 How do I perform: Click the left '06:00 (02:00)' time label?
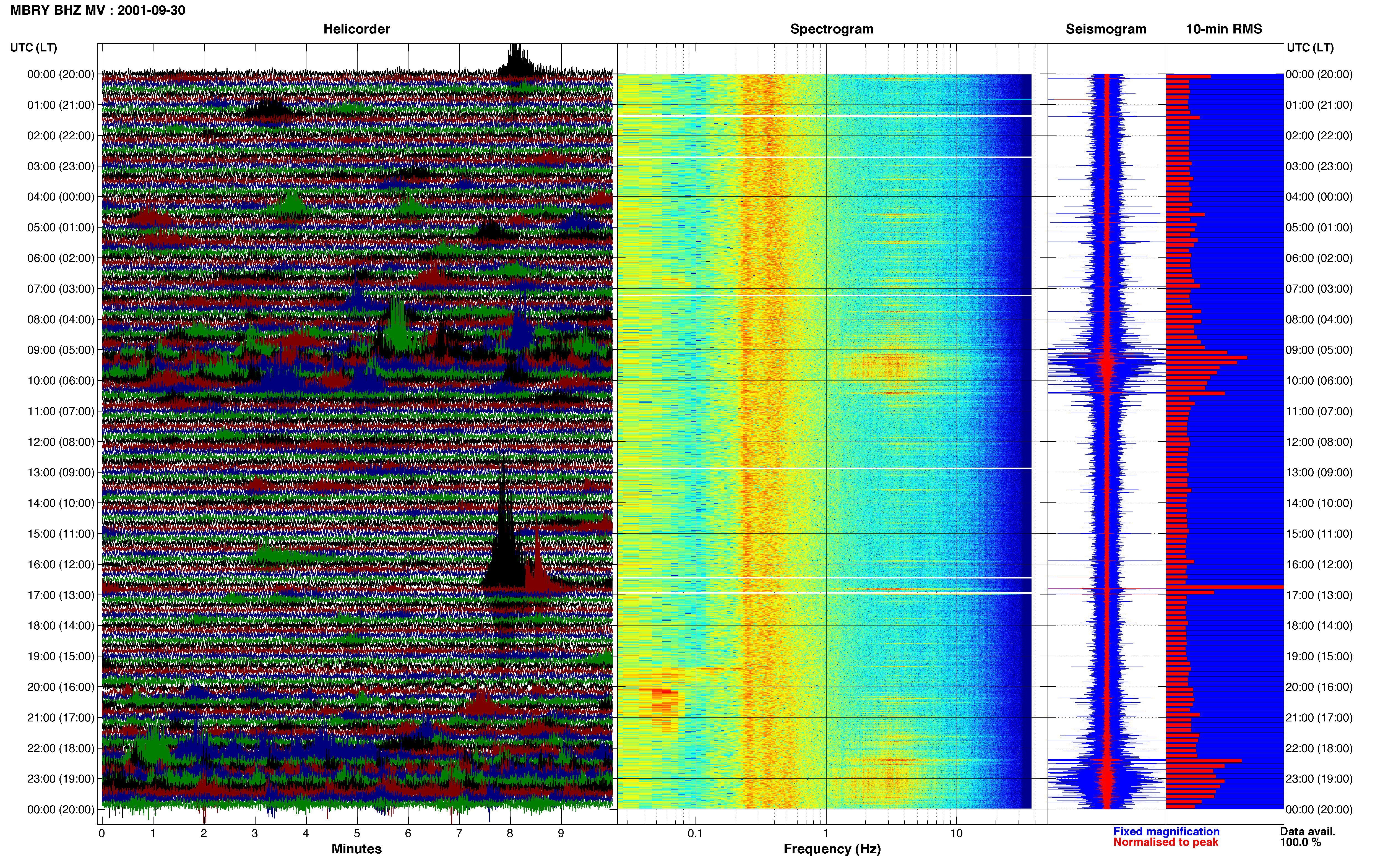click(x=61, y=258)
